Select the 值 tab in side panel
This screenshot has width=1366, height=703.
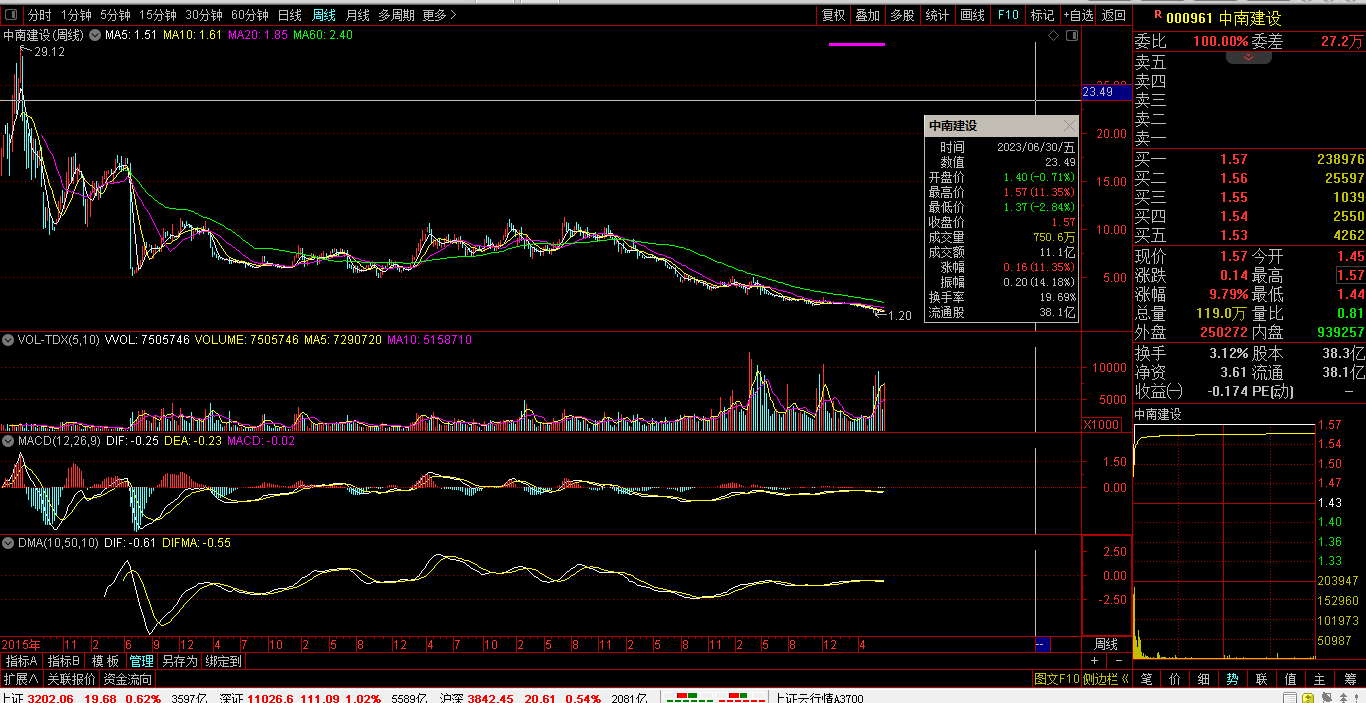pos(1291,679)
